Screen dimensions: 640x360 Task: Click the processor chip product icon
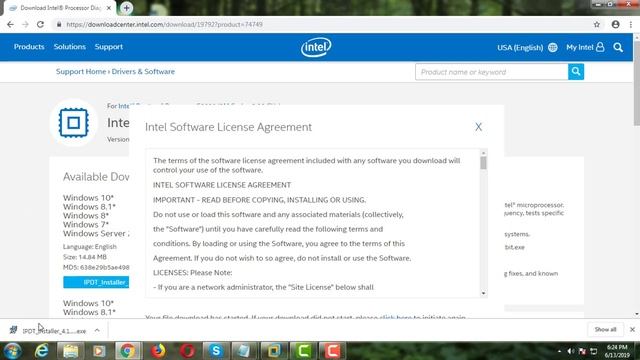73,122
